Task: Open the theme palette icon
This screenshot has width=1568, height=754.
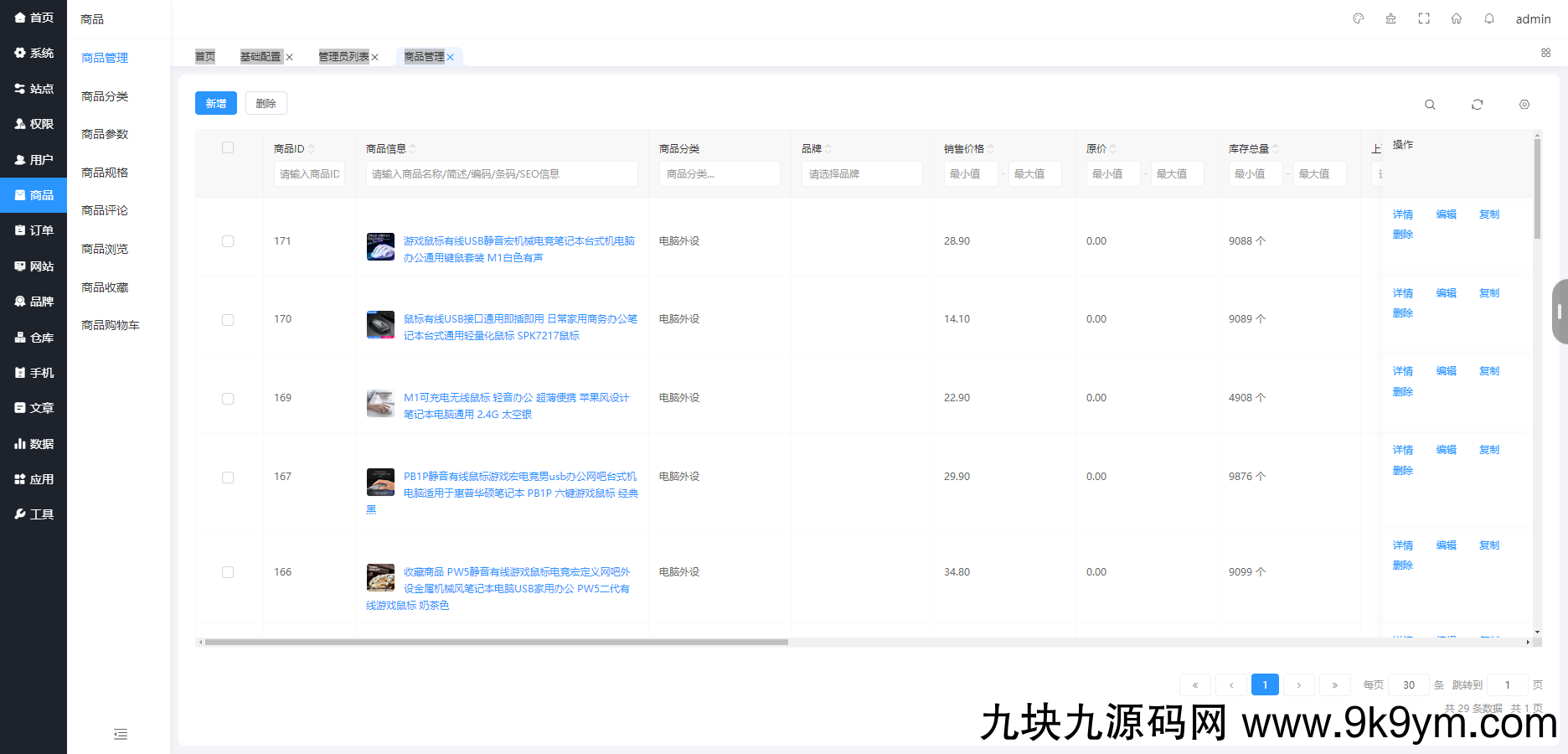Action: click(1358, 18)
